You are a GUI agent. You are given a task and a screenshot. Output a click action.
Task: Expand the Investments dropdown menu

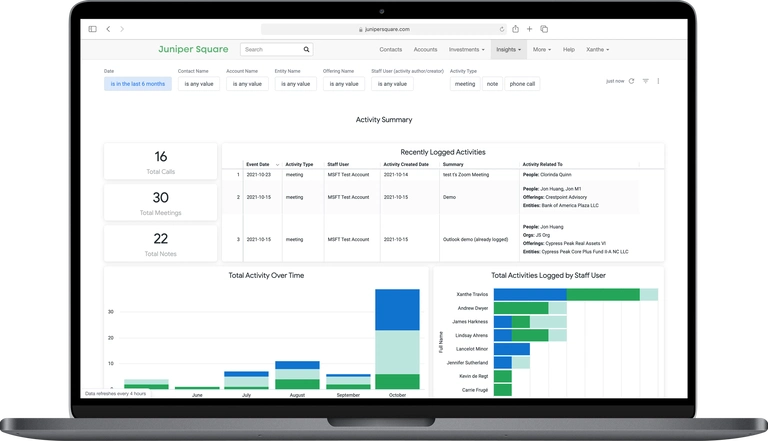(x=466, y=49)
